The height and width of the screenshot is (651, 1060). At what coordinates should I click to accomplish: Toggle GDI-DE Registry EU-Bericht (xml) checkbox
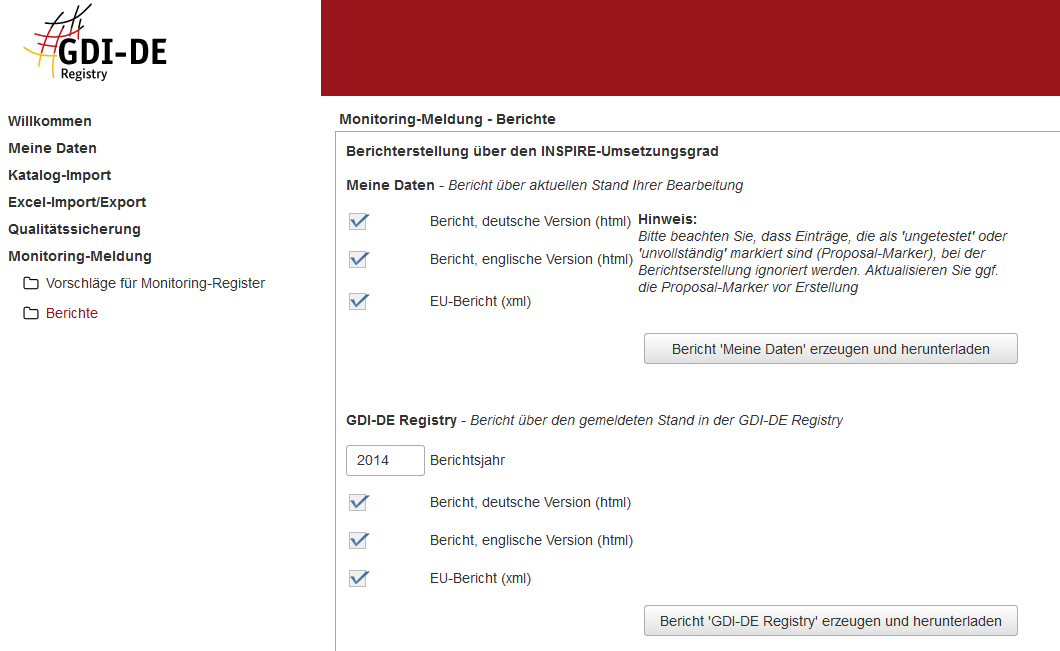(359, 578)
